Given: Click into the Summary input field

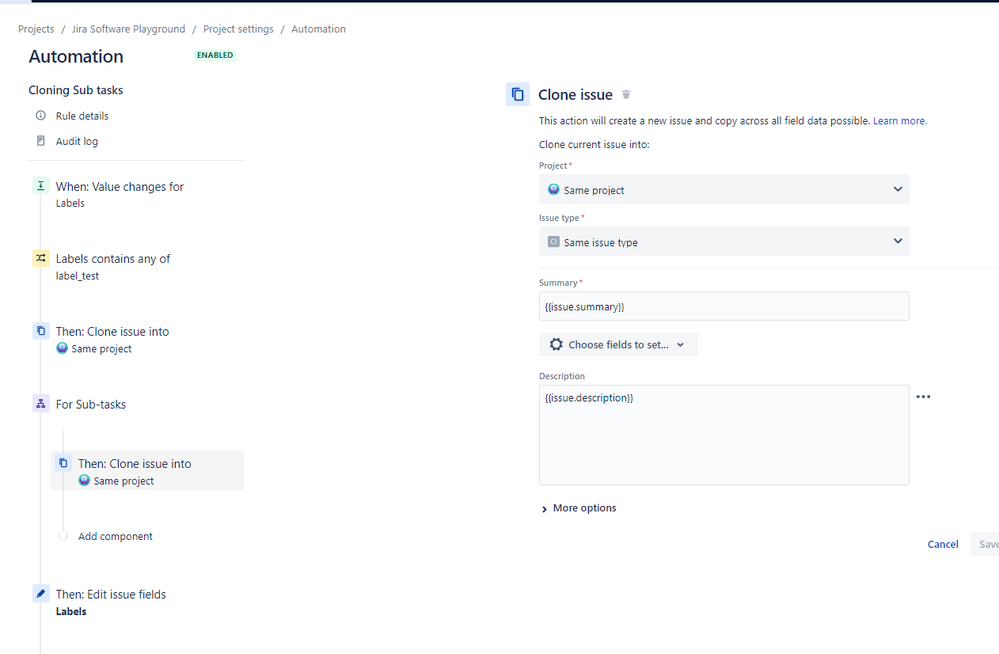Looking at the screenshot, I should point(724,306).
